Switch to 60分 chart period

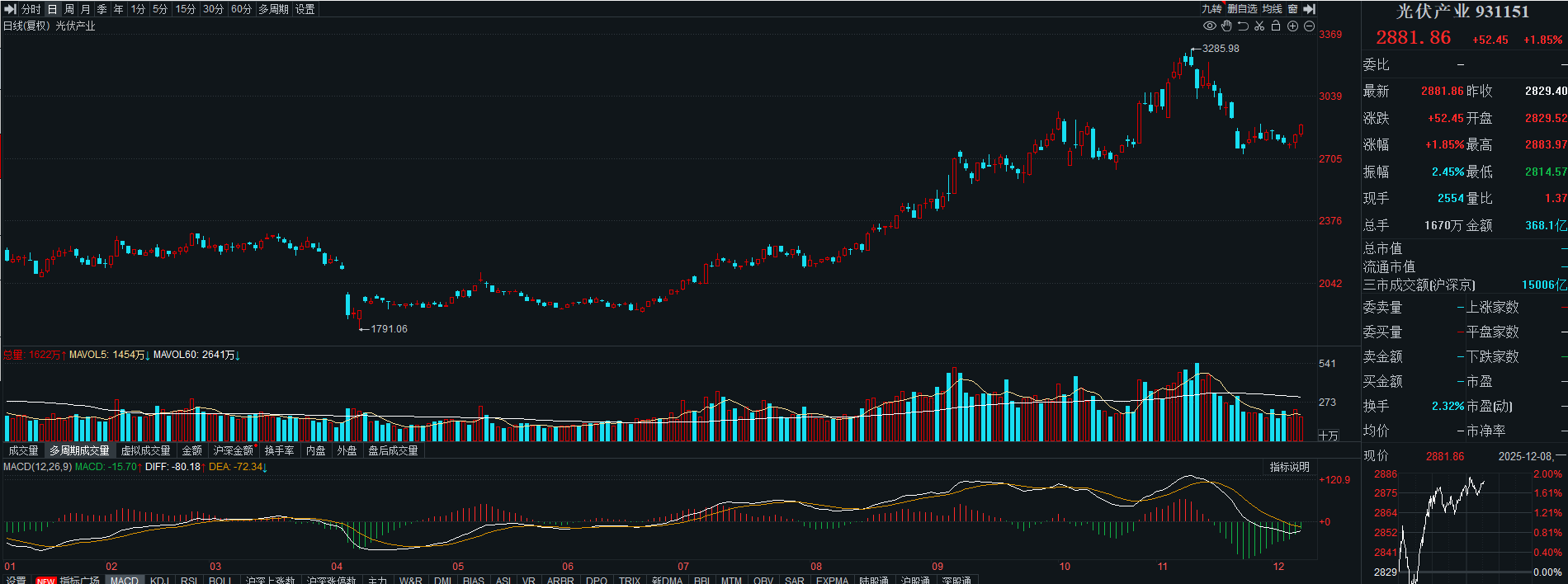pyautogui.click(x=242, y=9)
